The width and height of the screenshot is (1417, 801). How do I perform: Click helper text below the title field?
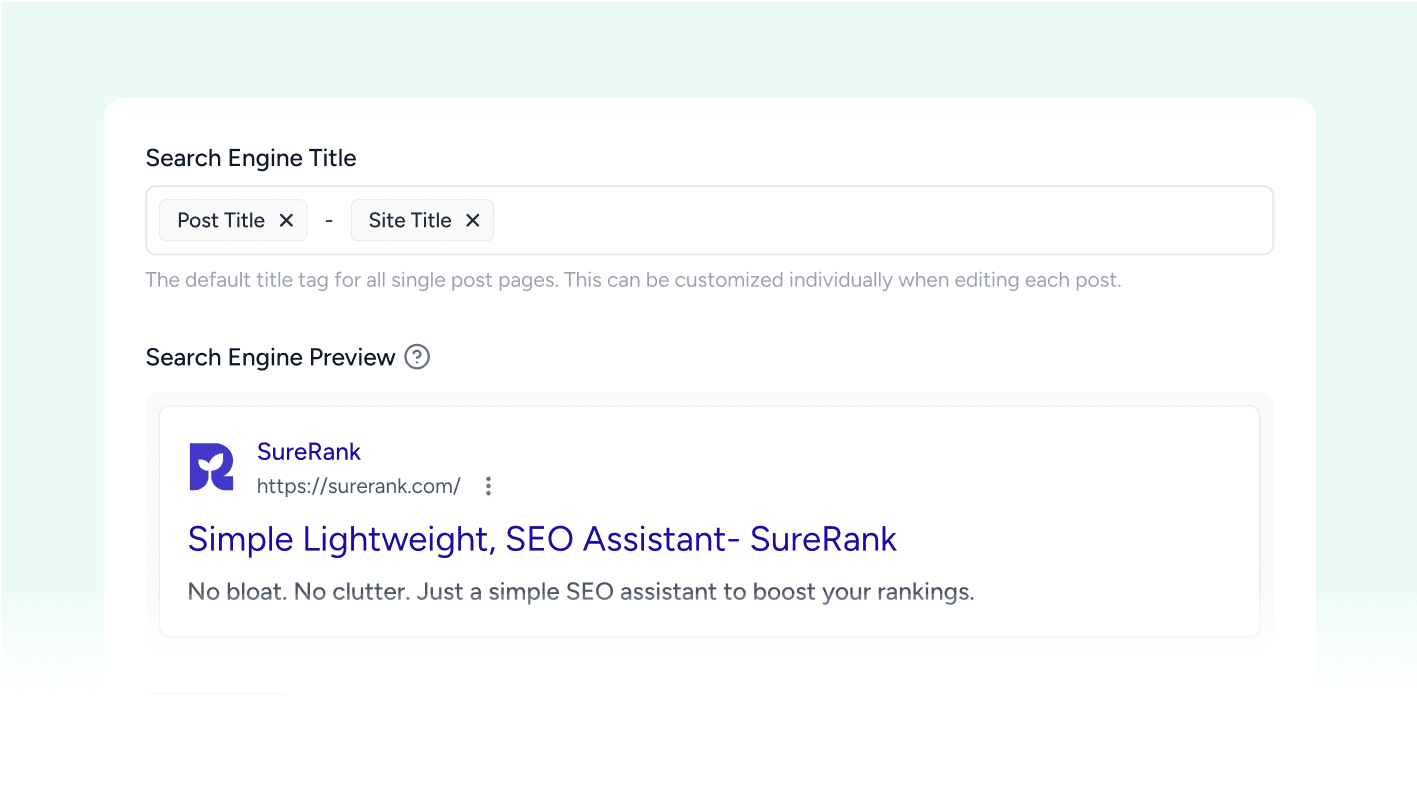point(633,280)
